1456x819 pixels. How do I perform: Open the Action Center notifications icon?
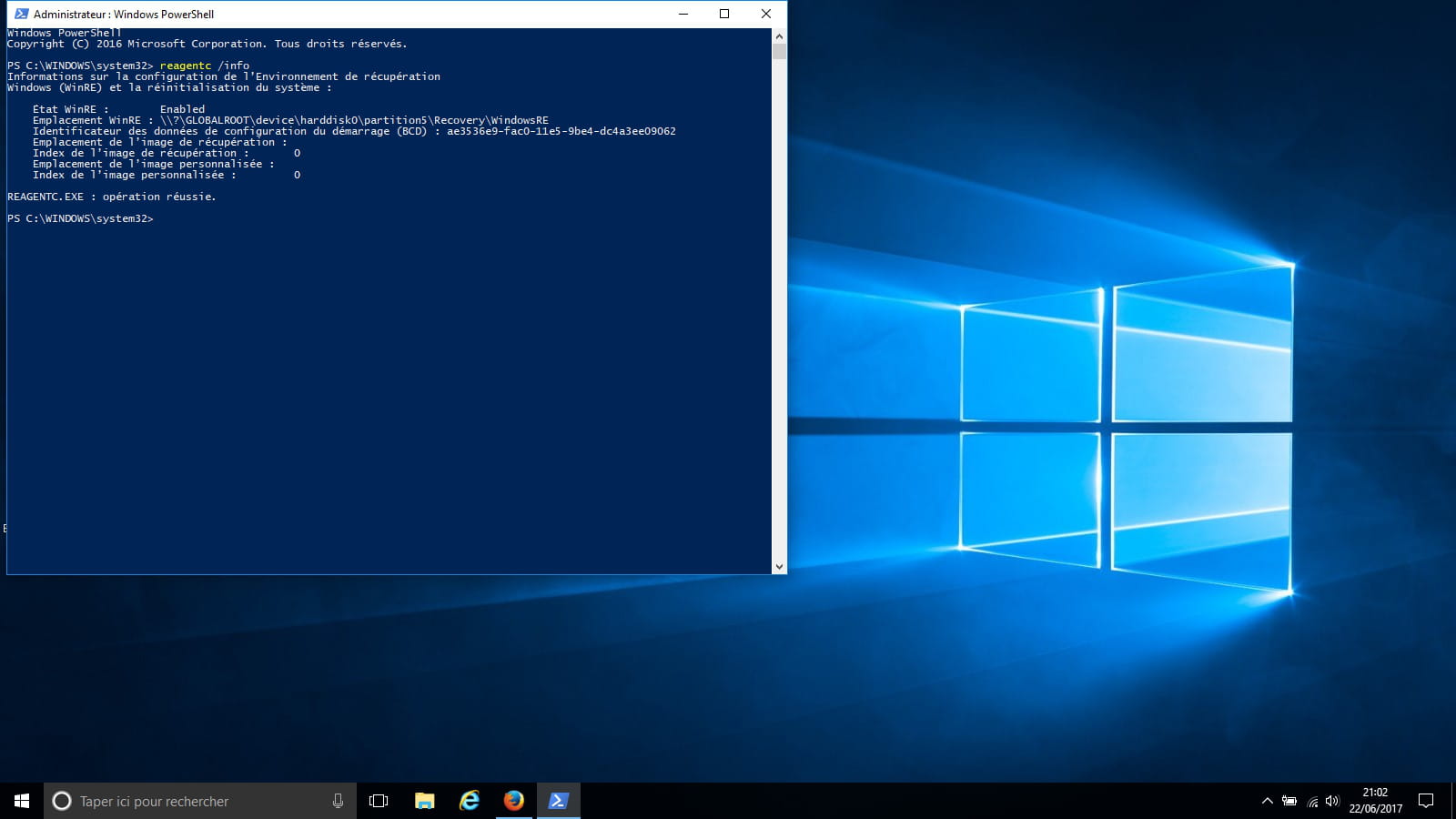(x=1426, y=801)
